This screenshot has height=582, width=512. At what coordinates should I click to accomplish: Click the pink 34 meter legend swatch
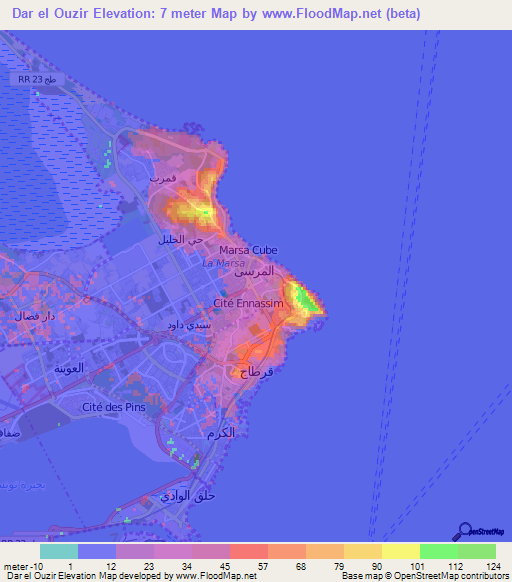click(173, 552)
